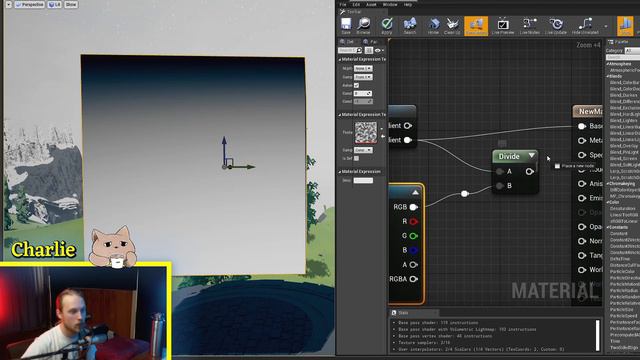Open the Palette Category dropdown
This screenshot has width=640, height=360.
pyautogui.click(x=632, y=51)
